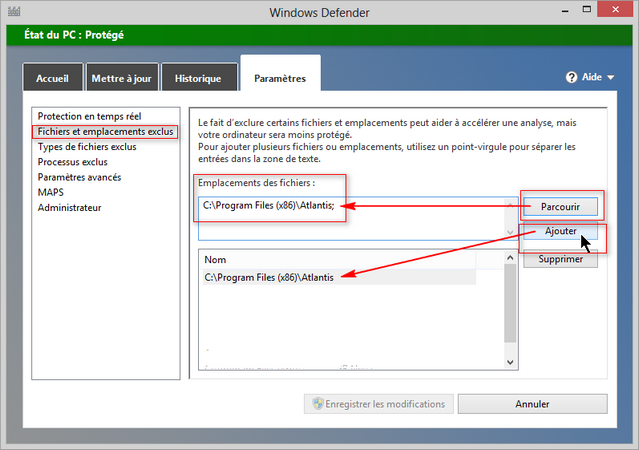Click Enregistrer les modifications

379,404
